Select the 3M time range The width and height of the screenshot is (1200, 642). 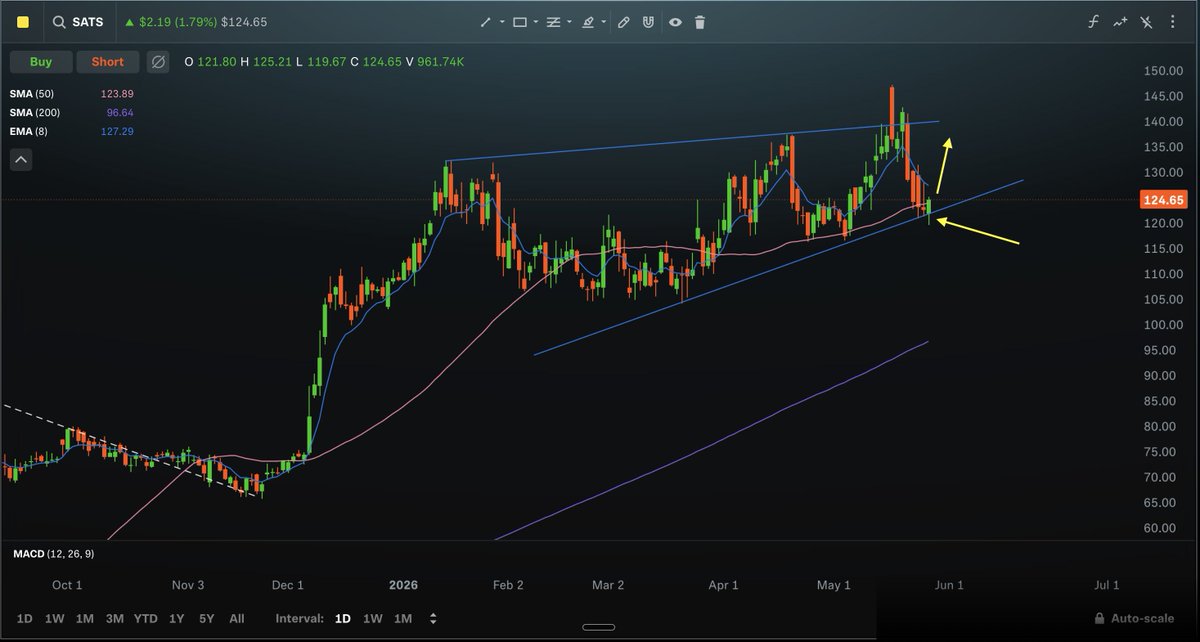pos(115,619)
